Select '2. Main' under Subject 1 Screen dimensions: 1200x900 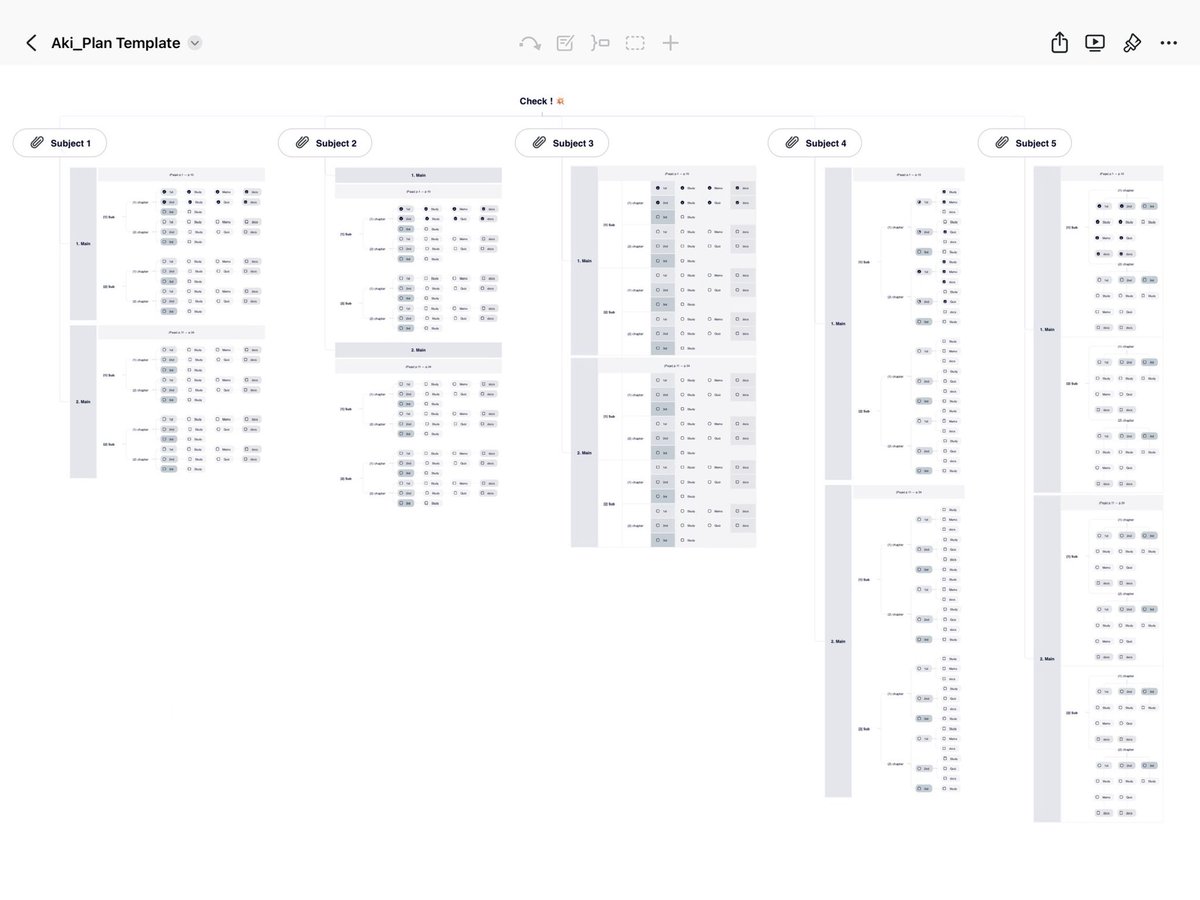83,402
